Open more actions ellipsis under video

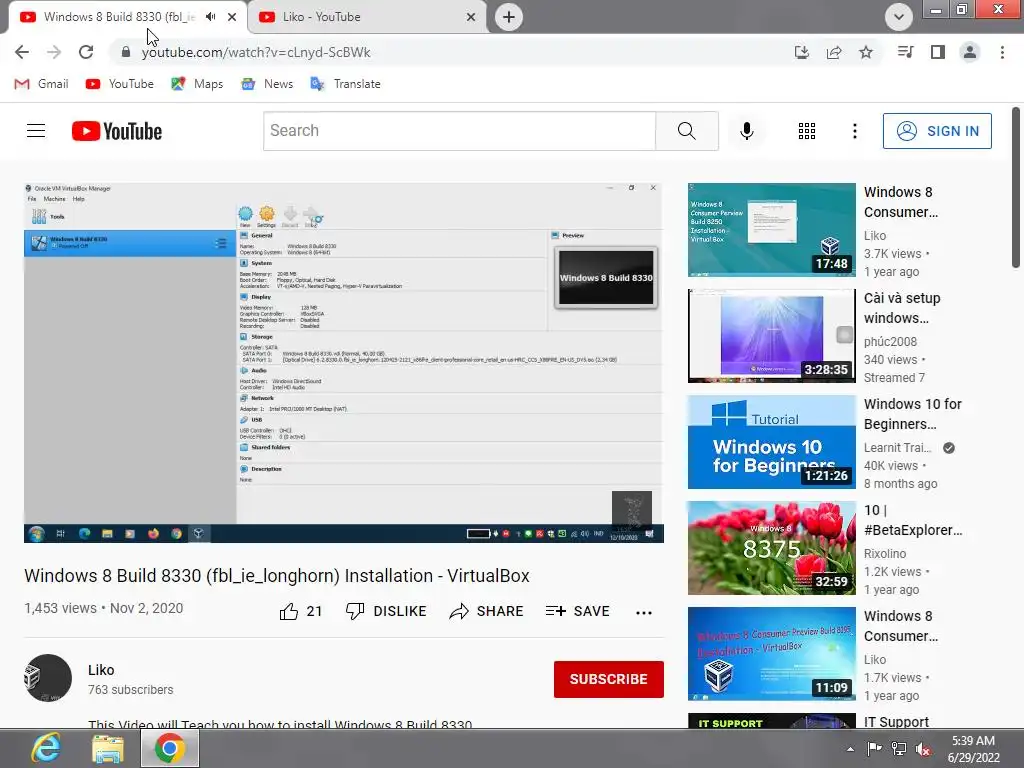pyautogui.click(x=644, y=612)
